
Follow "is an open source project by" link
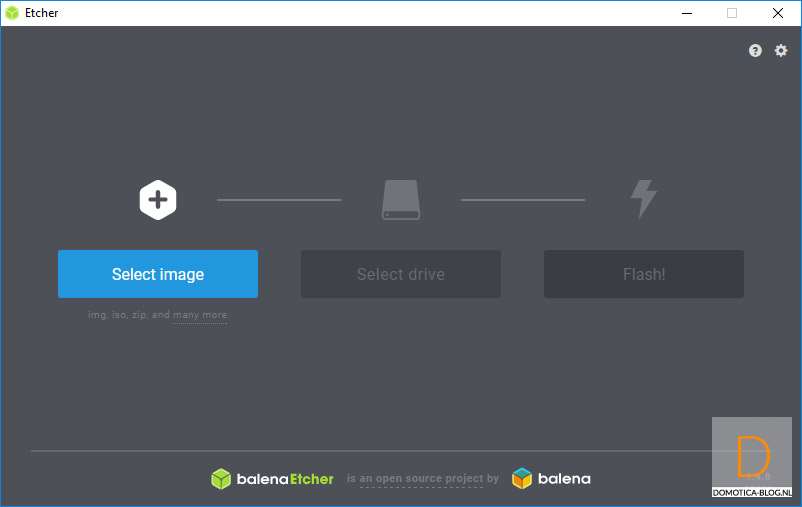click(x=423, y=479)
